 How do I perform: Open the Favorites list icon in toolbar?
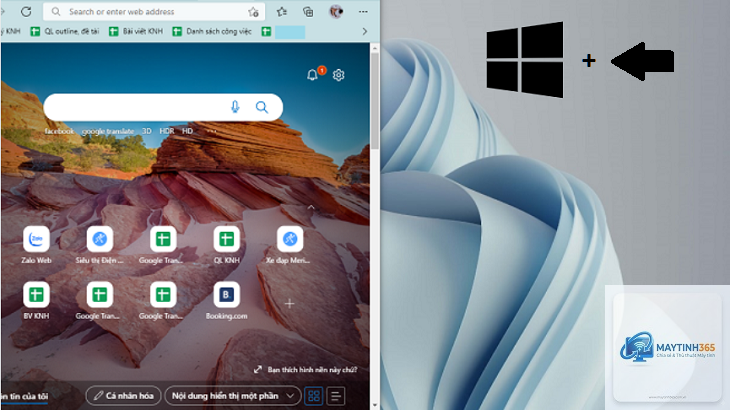coord(282,12)
